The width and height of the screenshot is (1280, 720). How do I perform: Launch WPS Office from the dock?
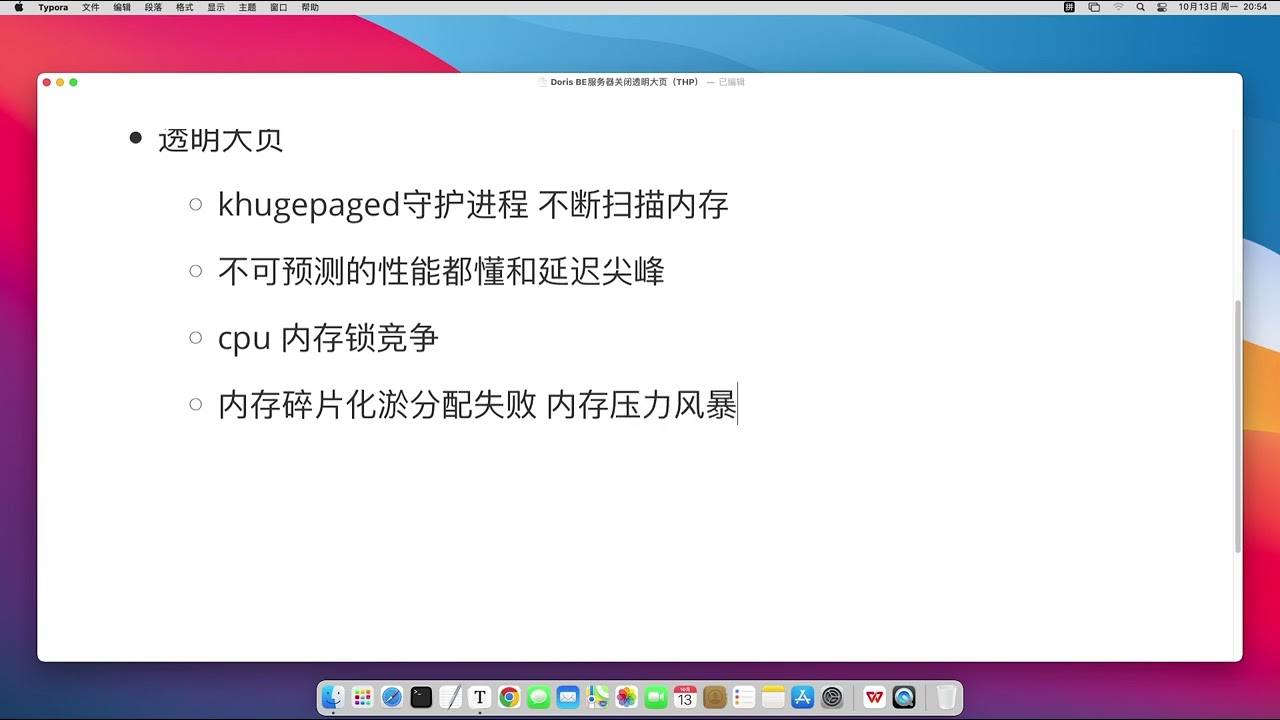(x=875, y=697)
